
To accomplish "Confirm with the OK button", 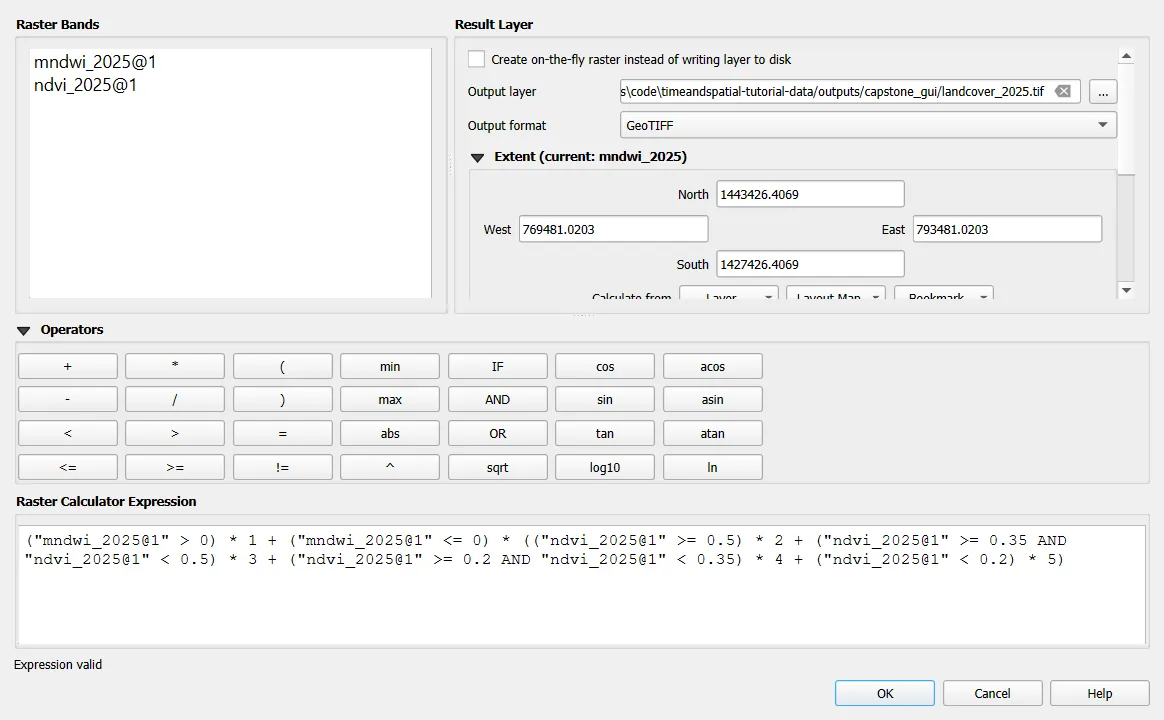I will pyautogui.click(x=885, y=693).
